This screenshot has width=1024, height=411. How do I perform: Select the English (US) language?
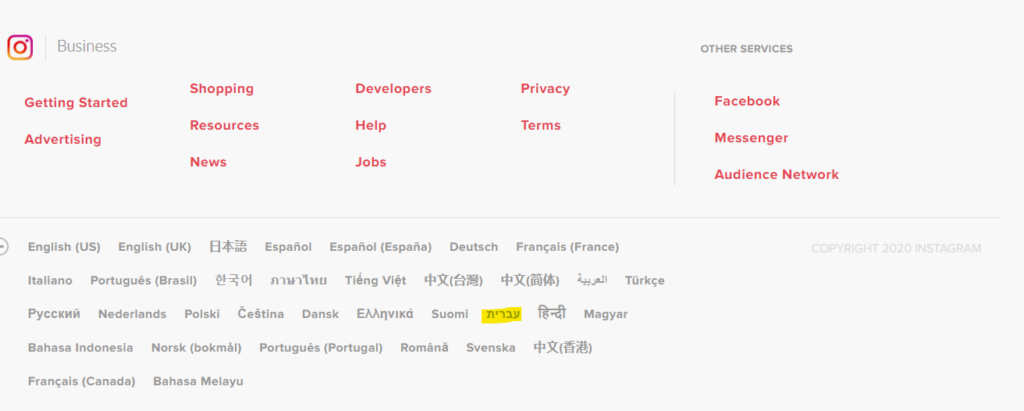pos(64,247)
